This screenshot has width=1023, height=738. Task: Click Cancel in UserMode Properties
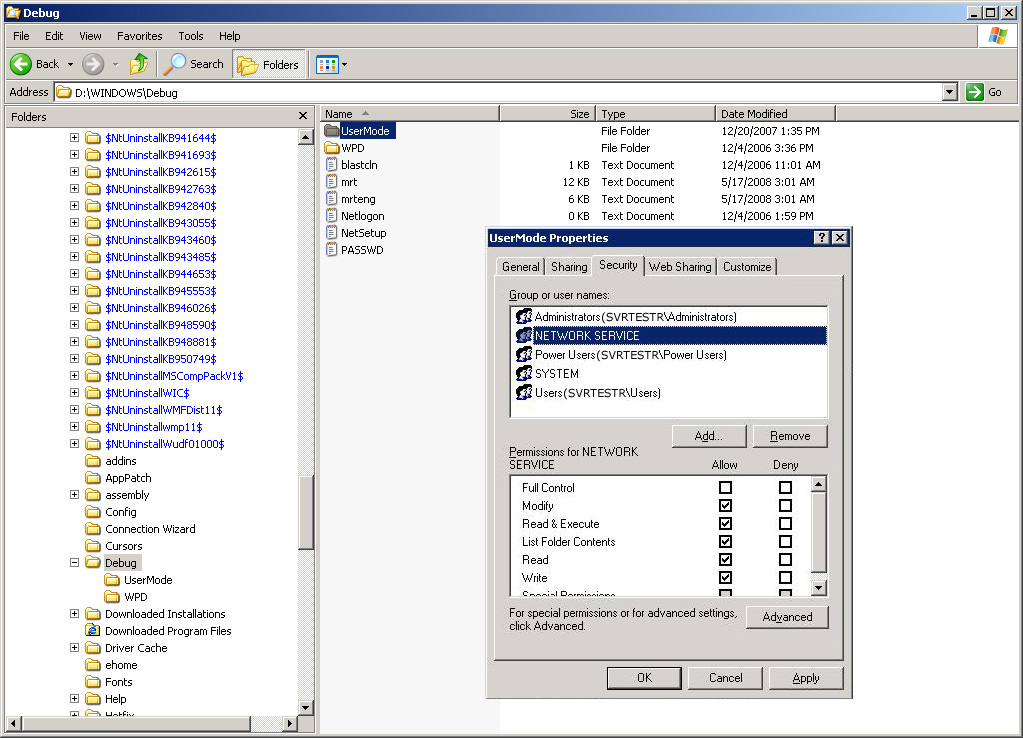tap(725, 678)
